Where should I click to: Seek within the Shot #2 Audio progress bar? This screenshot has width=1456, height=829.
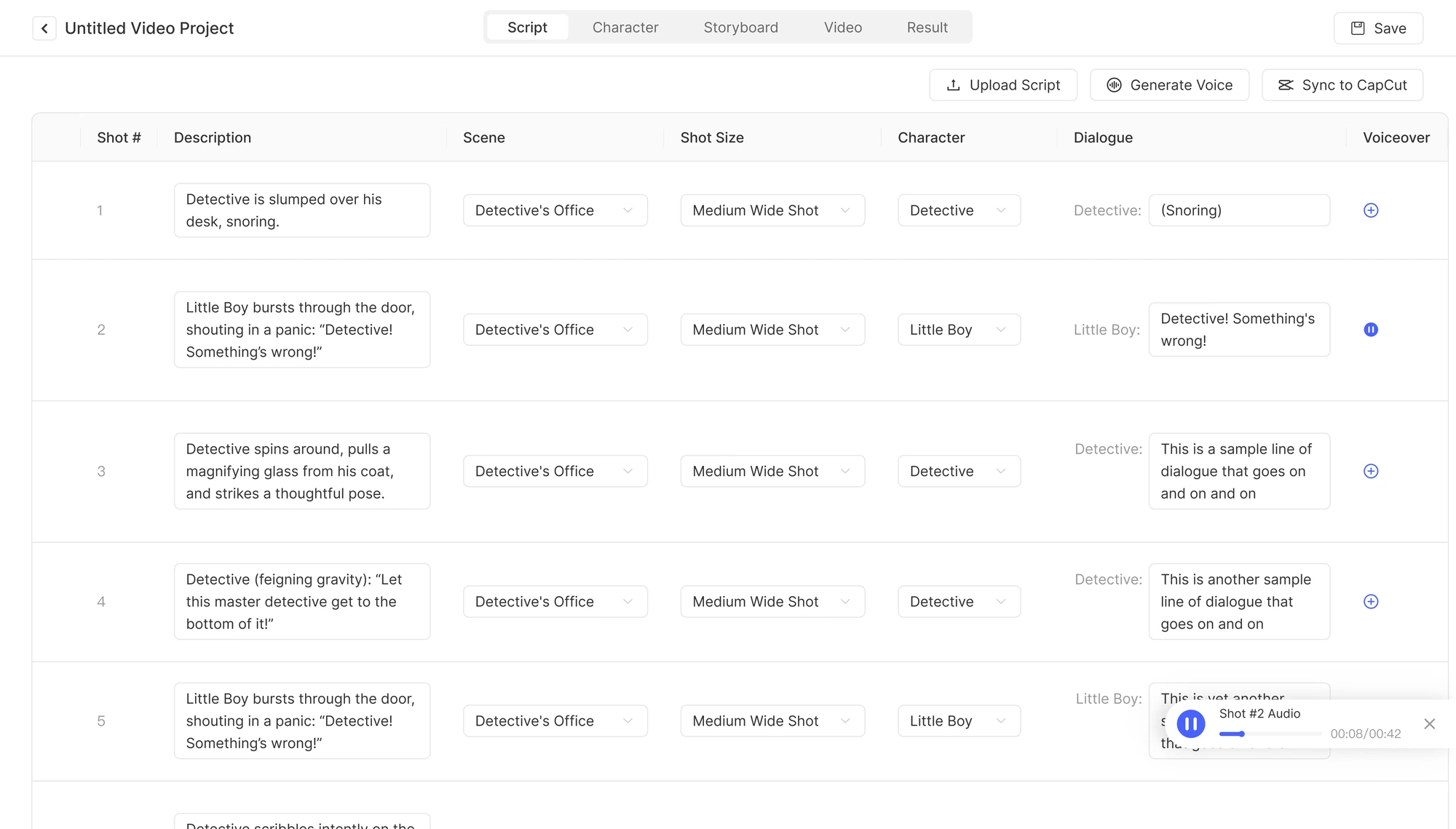pos(1270,734)
